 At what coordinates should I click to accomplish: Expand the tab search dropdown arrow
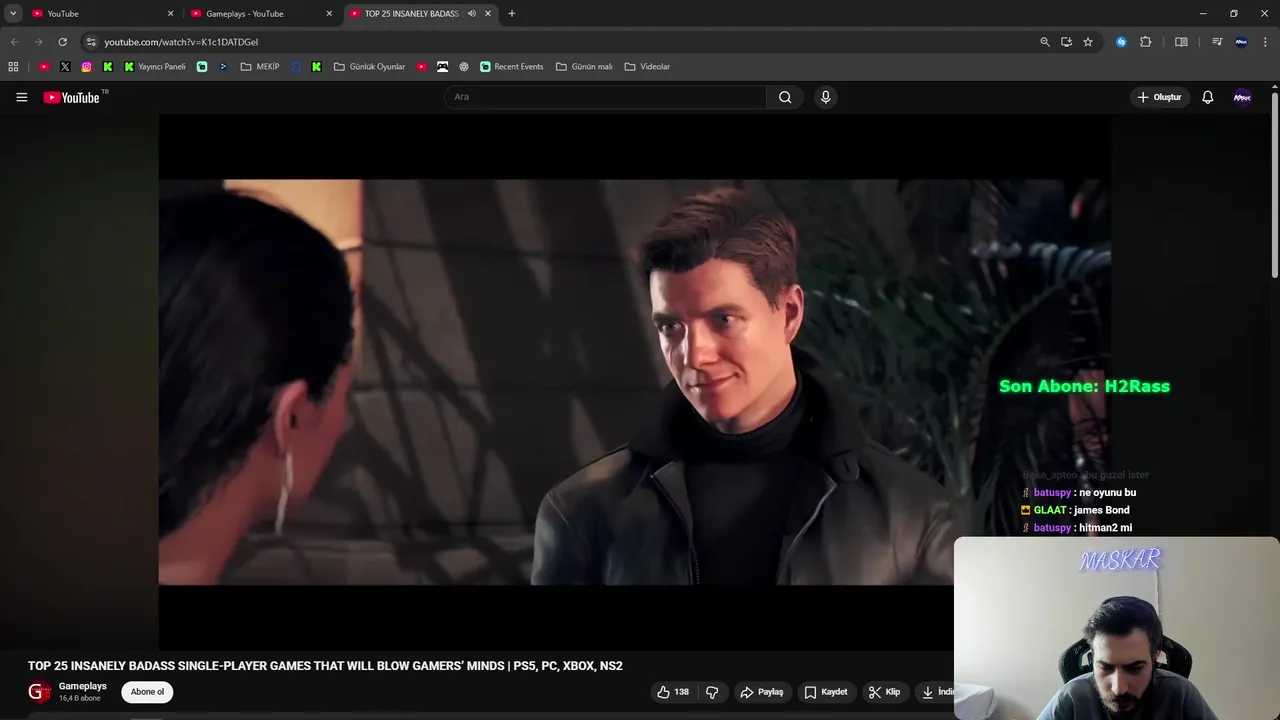13,13
